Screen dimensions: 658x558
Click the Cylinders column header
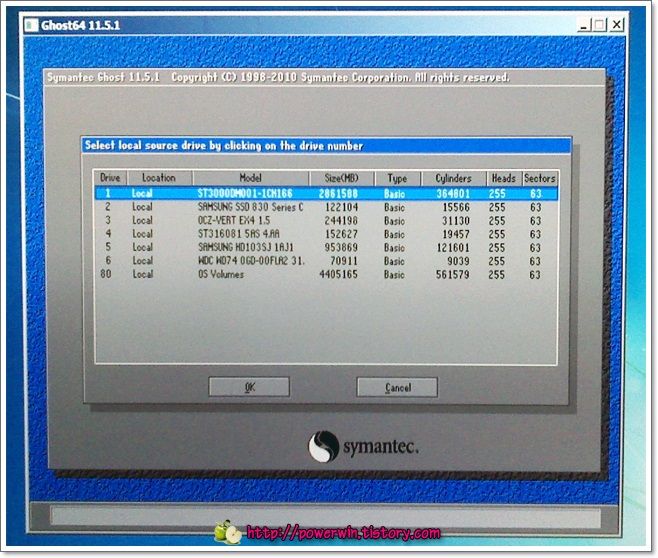(x=454, y=178)
